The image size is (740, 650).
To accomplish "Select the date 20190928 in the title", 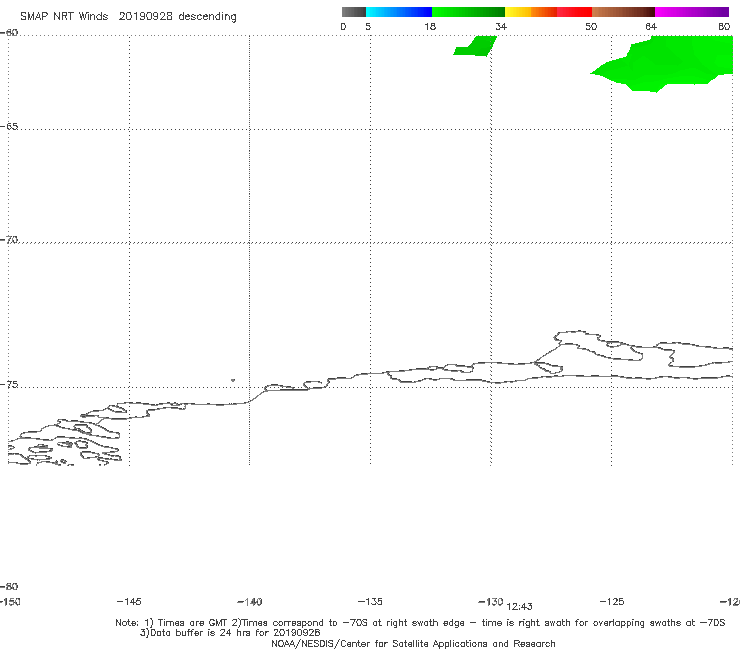I will [145, 16].
